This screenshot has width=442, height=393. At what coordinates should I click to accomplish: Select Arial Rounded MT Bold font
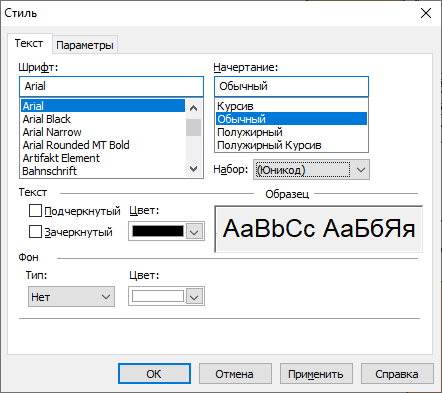[103, 145]
